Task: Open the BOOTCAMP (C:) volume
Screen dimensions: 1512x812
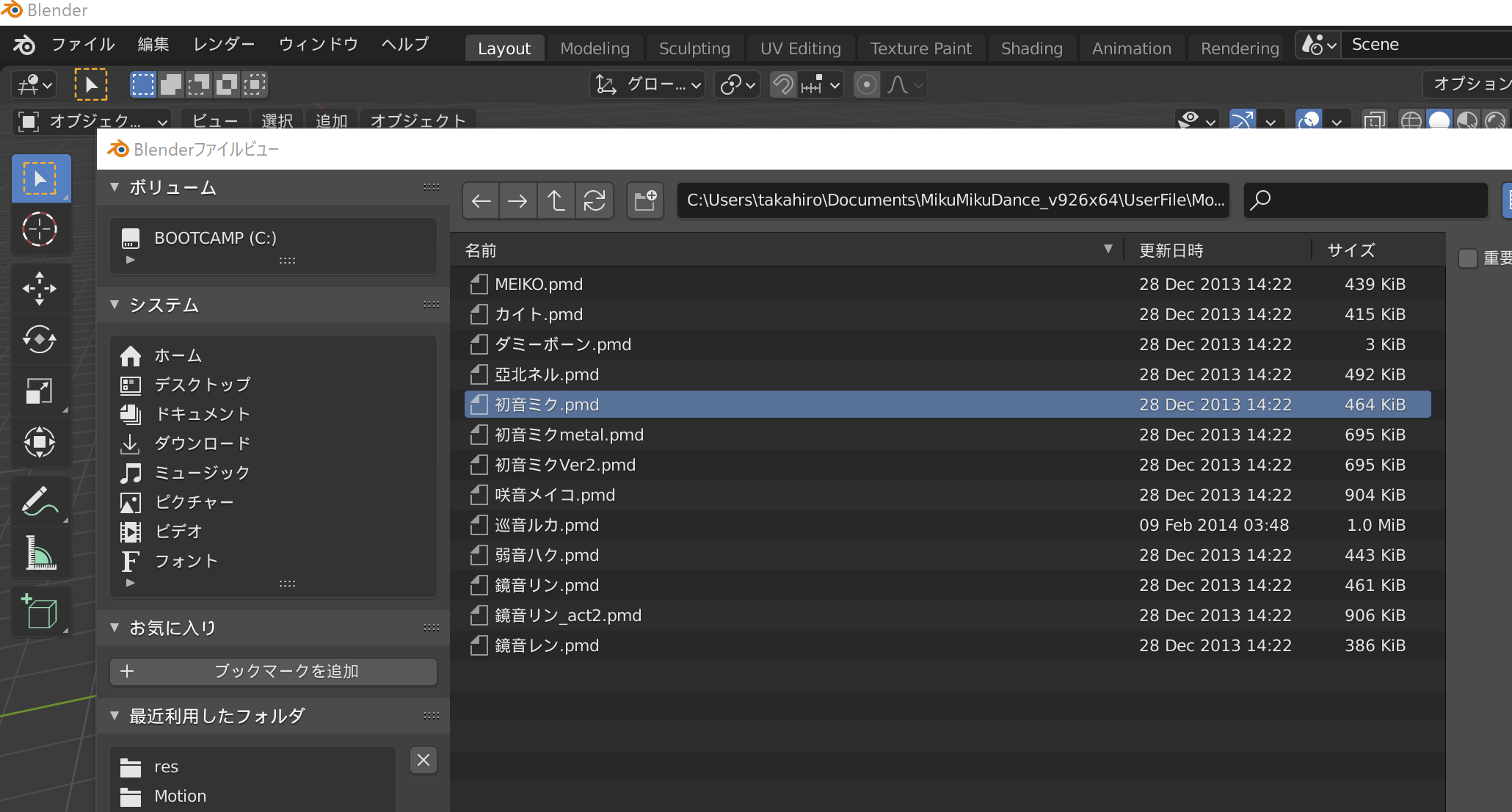Action: 273,238
